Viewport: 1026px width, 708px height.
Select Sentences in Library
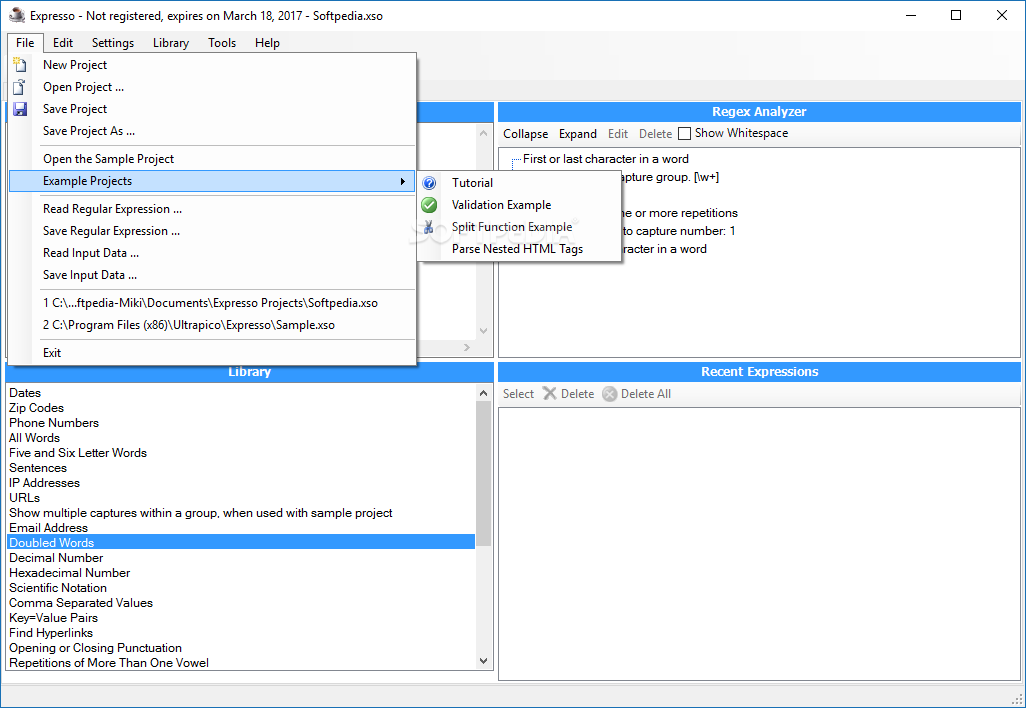click(x=241, y=468)
